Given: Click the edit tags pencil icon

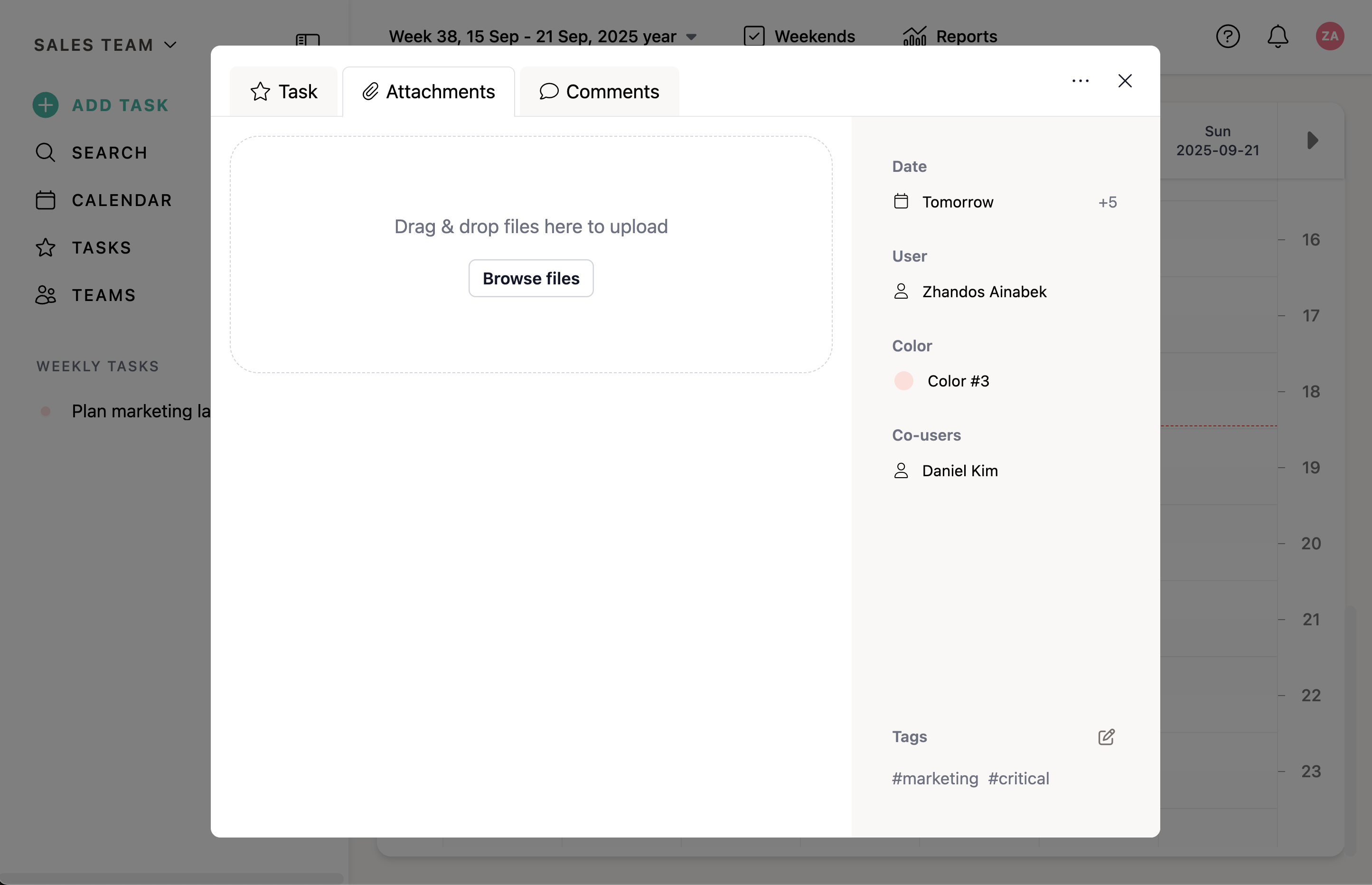Looking at the screenshot, I should tap(1106, 737).
